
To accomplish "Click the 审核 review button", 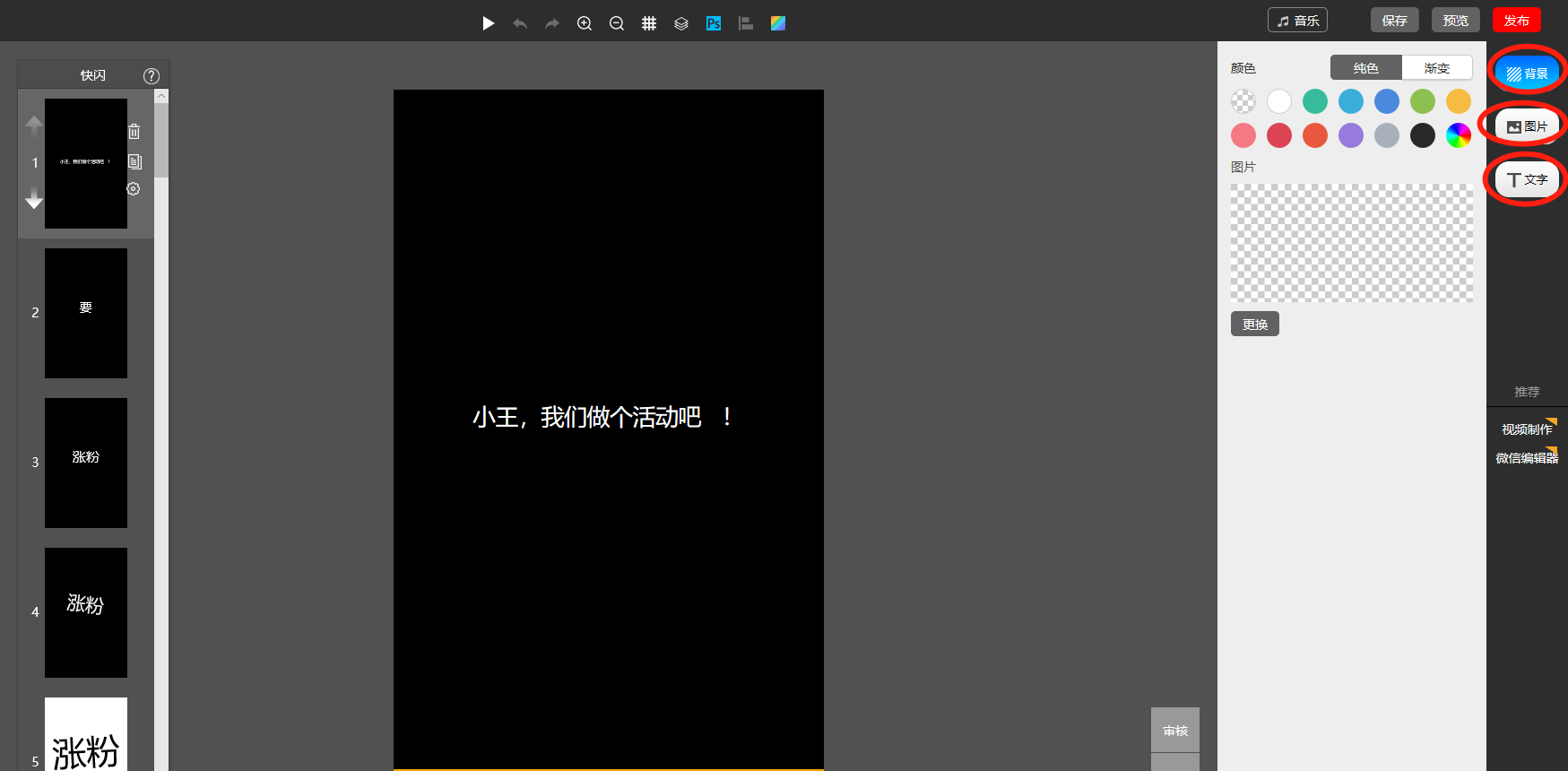I will click(x=1175, y=731).
